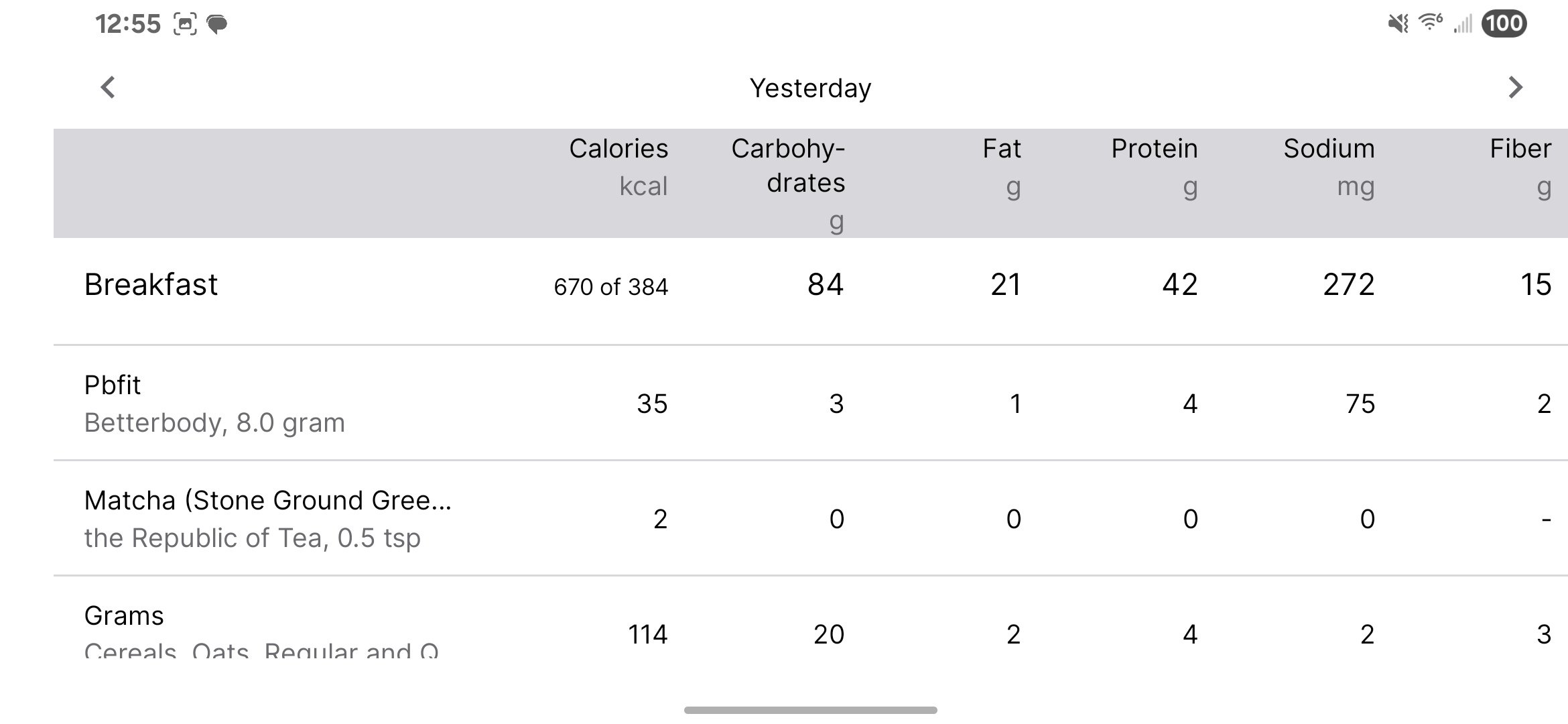Tap the 670 of 384 calories value

tap(610, 287)
